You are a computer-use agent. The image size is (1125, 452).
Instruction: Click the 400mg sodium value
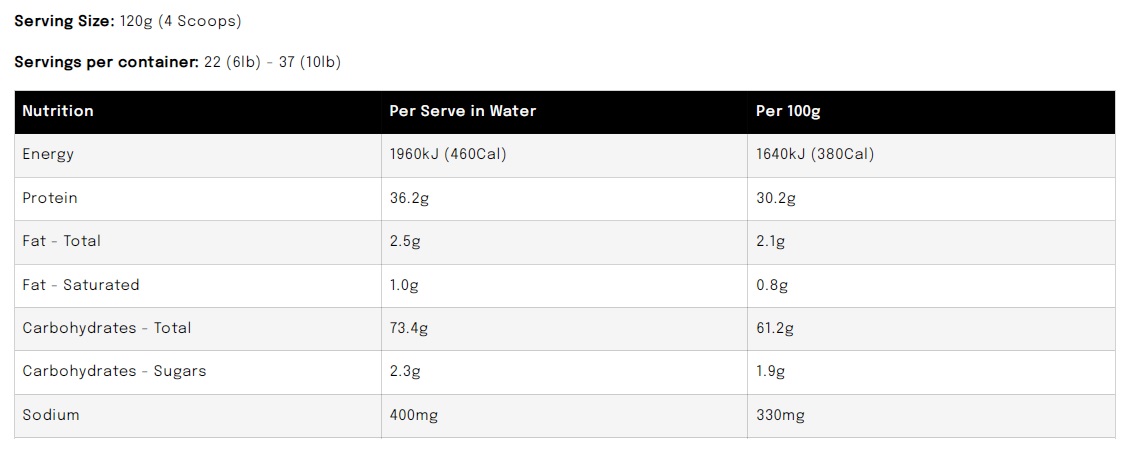[x=413, y=415]
